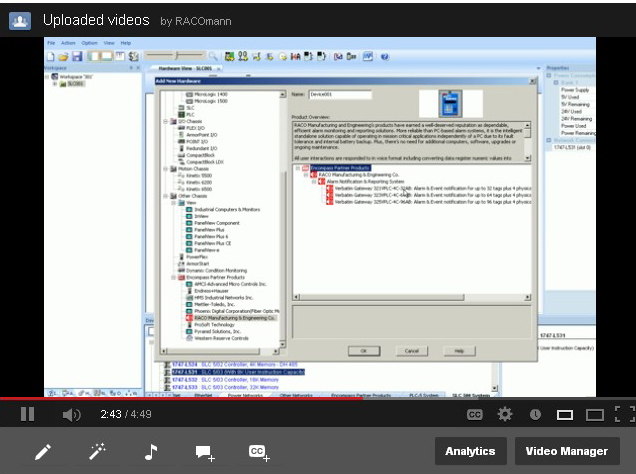This screenshot has width=636, height=474.
Task: Toggle the bottom pane layout button
Action: coord(107,56)
